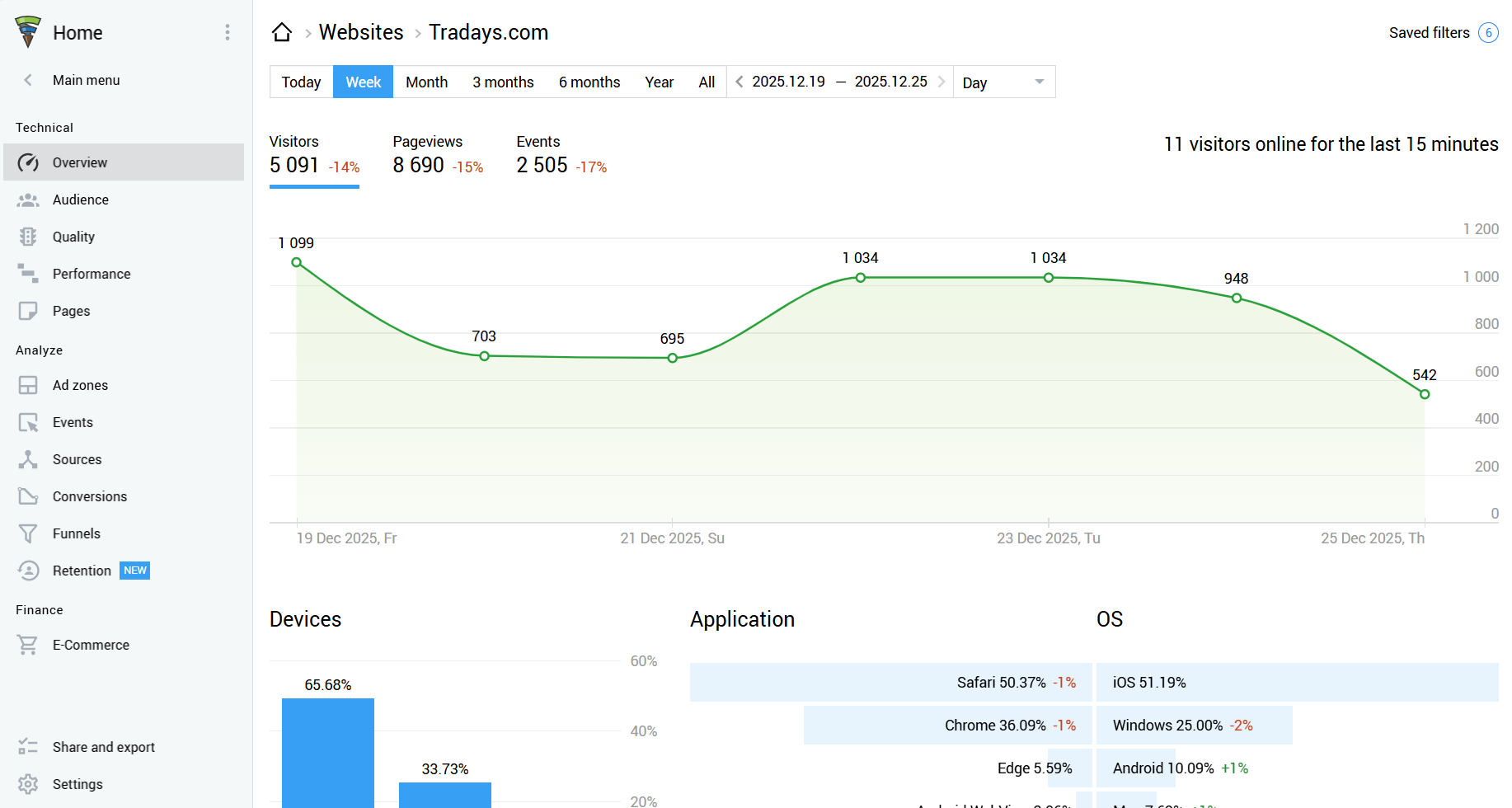Switch to the Year period
1512x808 pixels.
pos(659,82)
